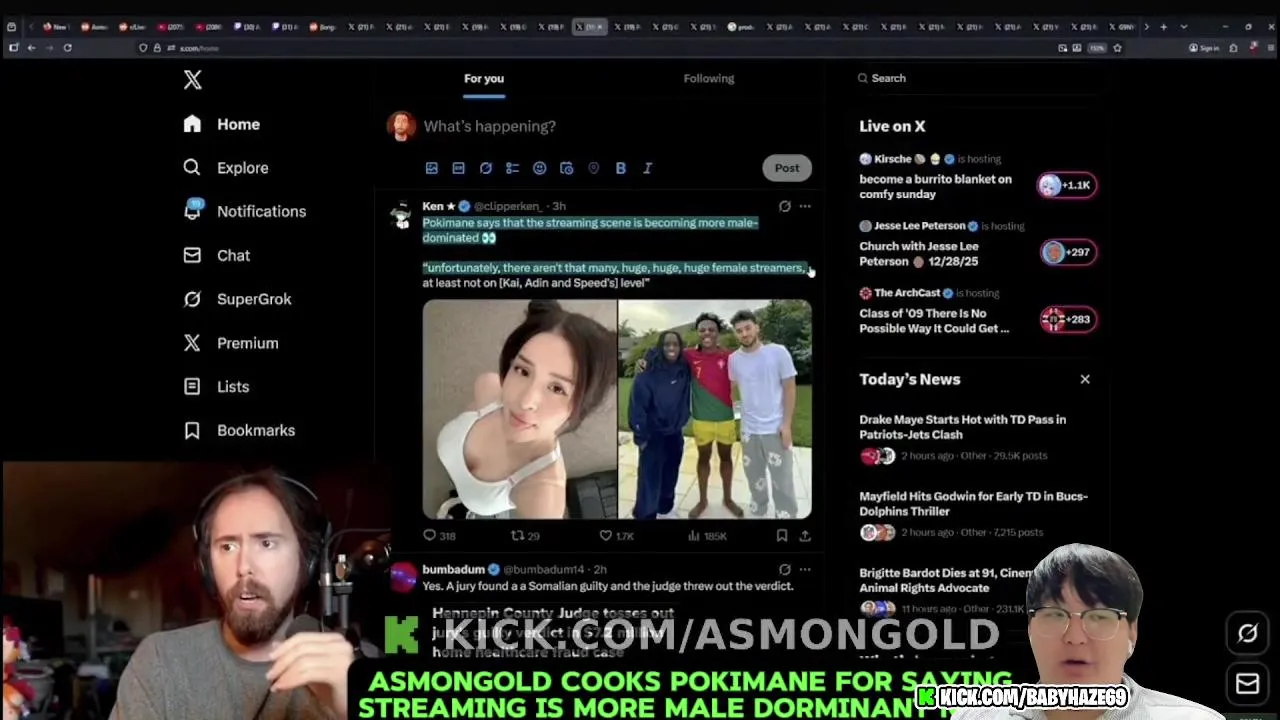Open Chat from the sidebar
The height and width of the screenshot is (720, 1280).
point(217,255)
